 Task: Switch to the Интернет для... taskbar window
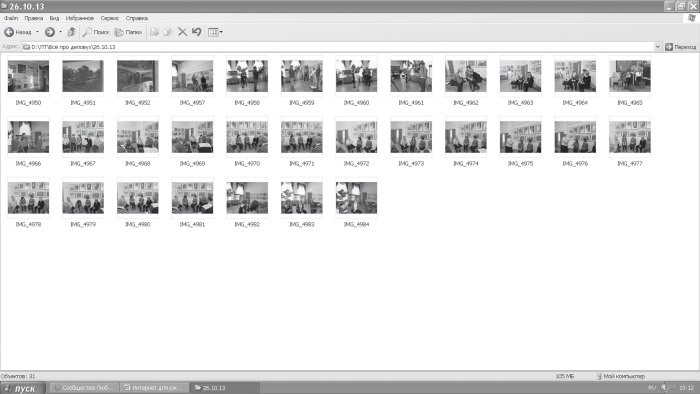[x=154, y=388]
